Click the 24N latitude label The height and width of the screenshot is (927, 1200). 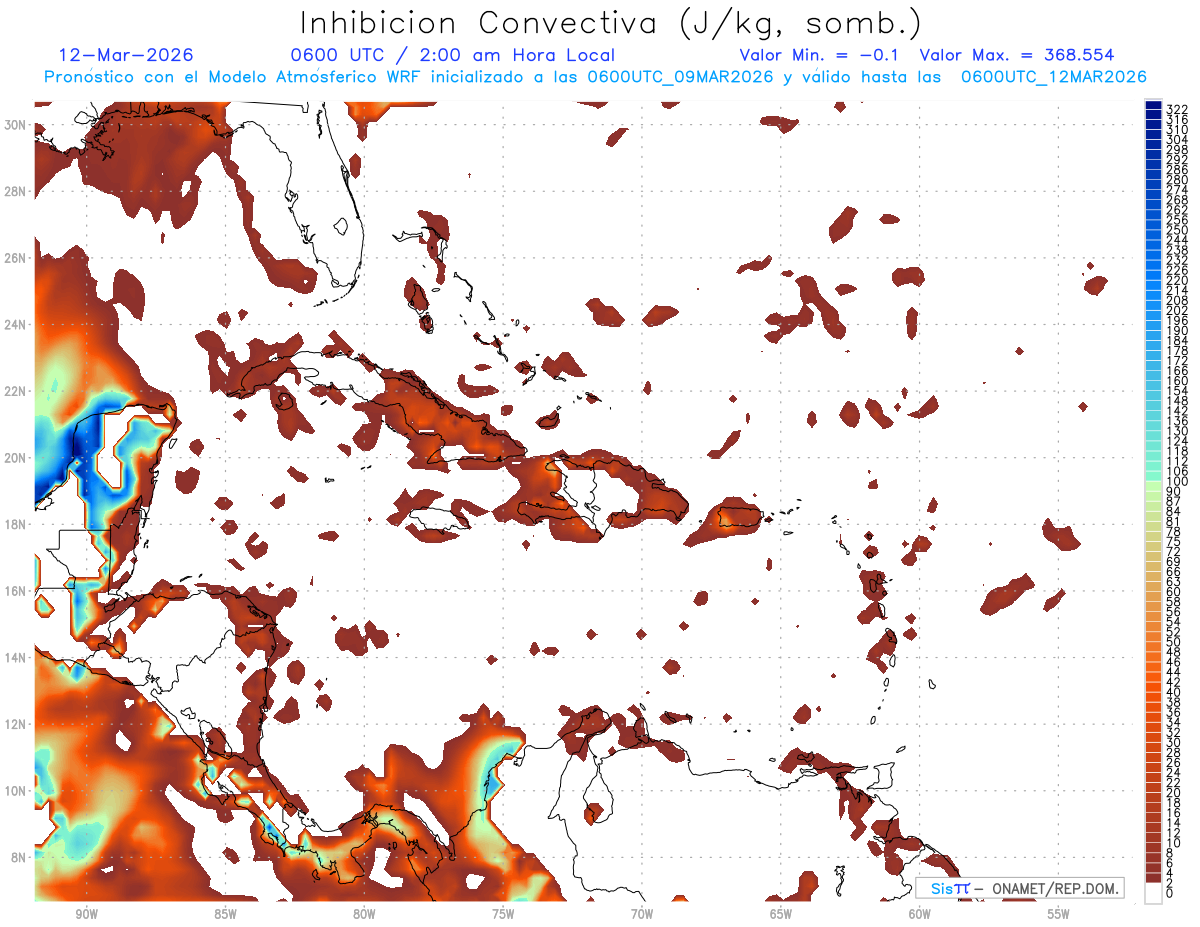(15, 324)
